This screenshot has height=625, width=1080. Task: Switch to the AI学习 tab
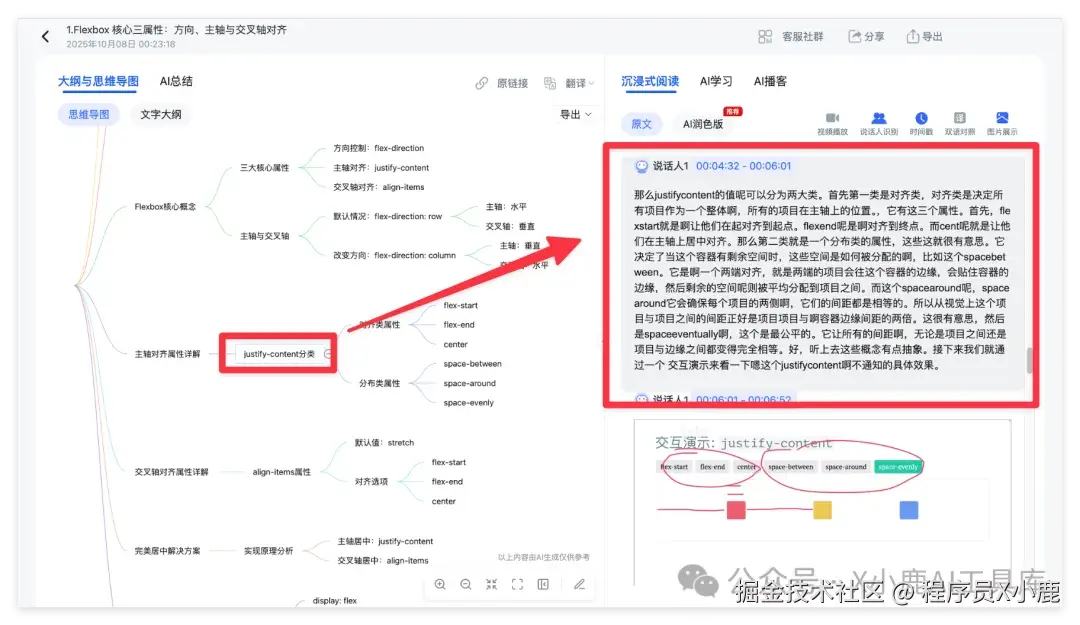(x=716, y=81)
